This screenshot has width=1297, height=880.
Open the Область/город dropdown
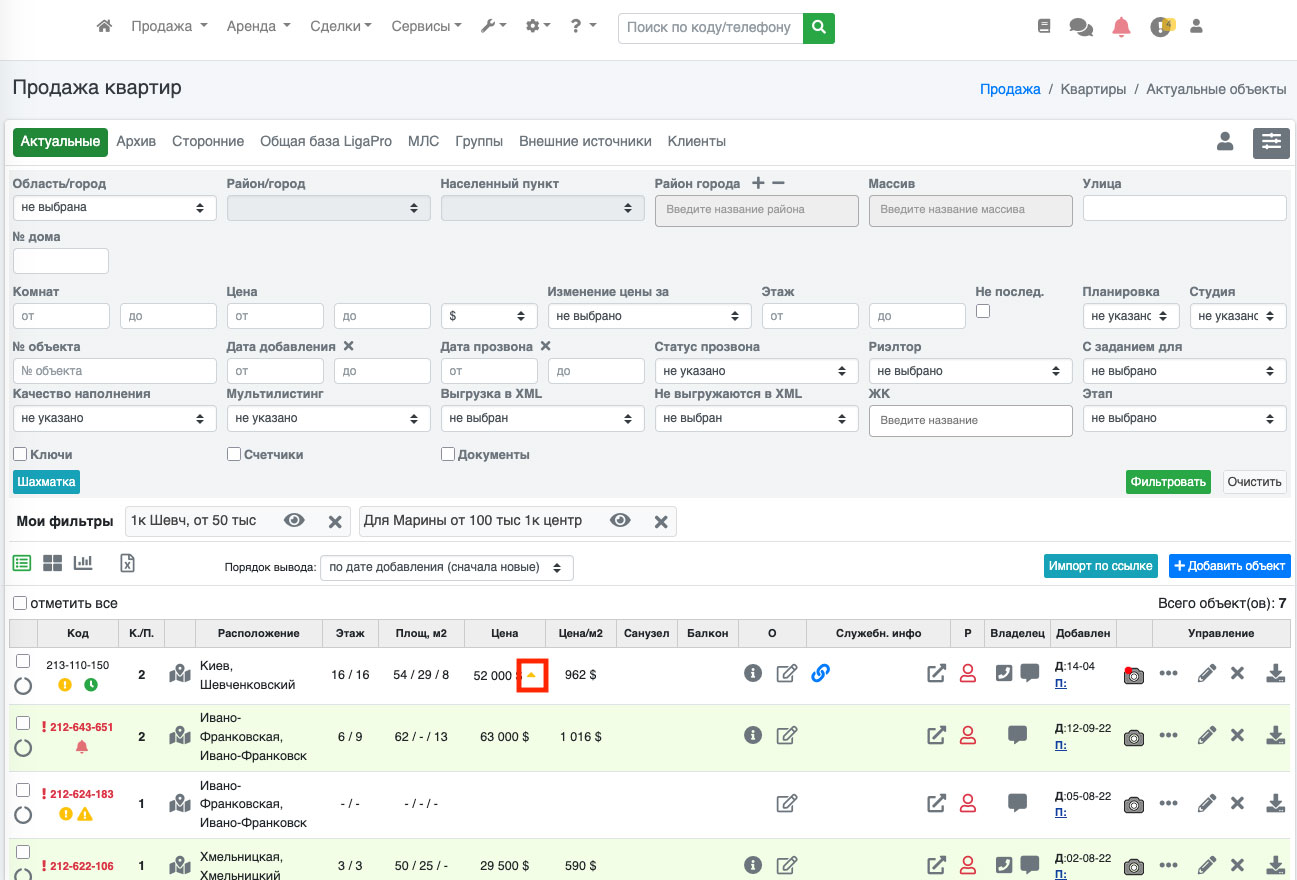tap(114, 208)
